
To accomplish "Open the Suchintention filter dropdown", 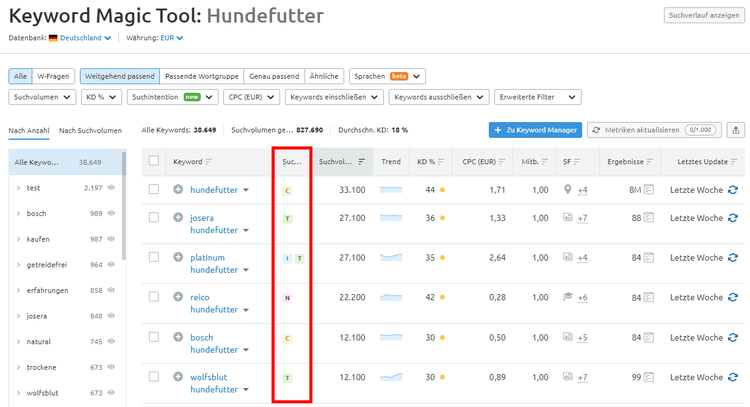I will pyautogui.click(x=173, y=97).
